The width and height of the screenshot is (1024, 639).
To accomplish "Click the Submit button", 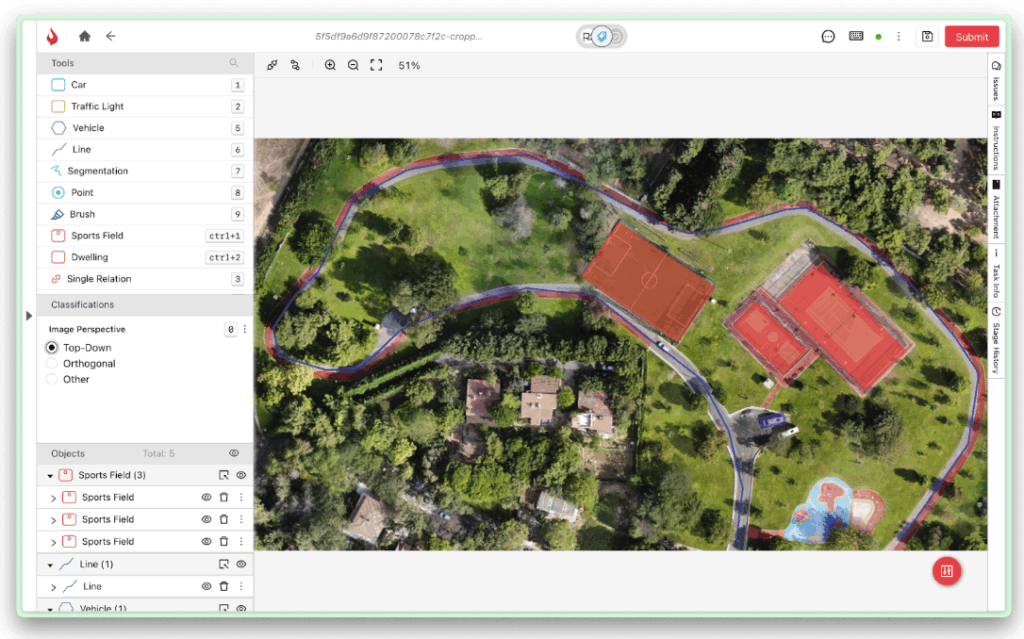I will point(971,36).
